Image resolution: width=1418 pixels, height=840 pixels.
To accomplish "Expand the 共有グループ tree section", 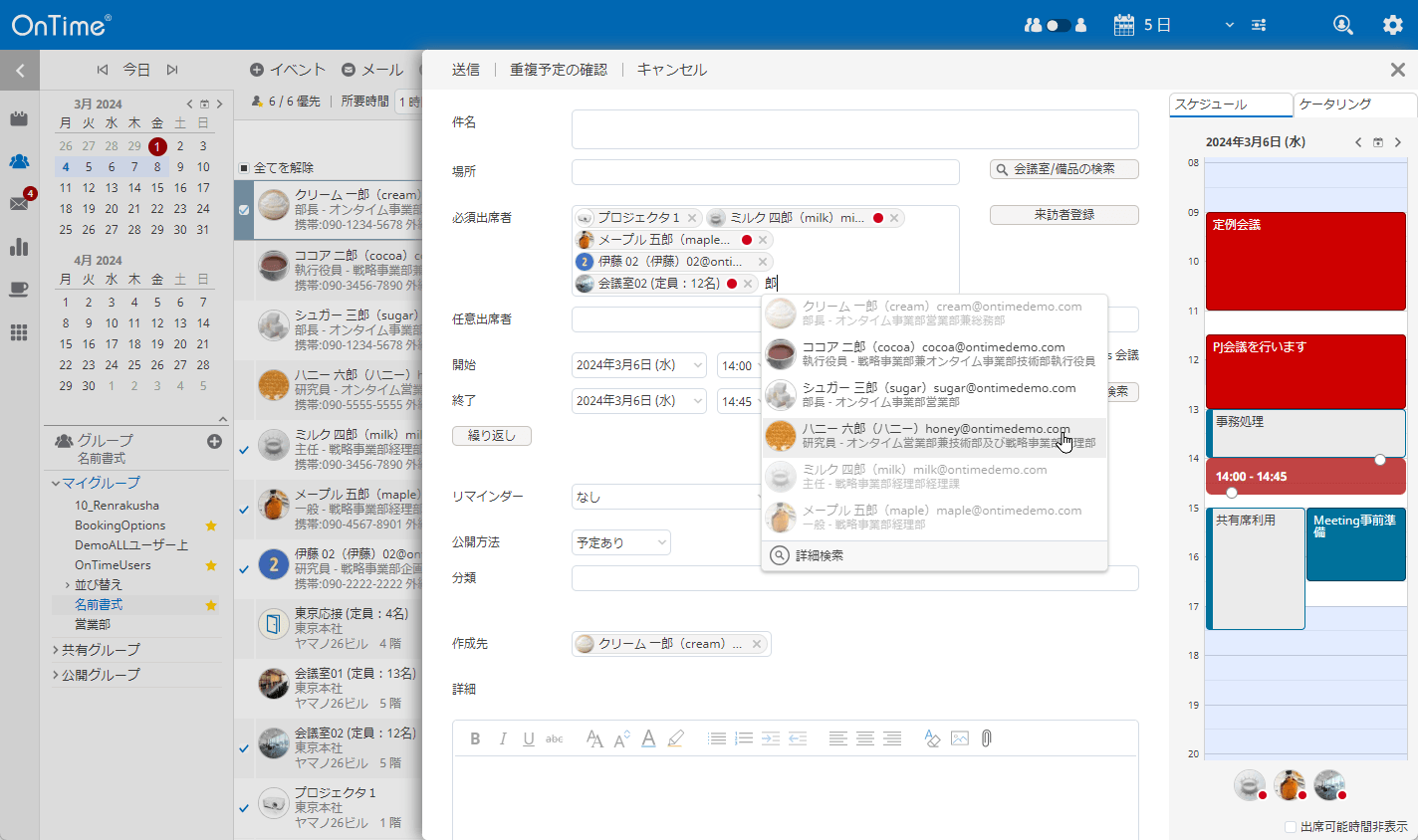I will [x=56, y=650].
